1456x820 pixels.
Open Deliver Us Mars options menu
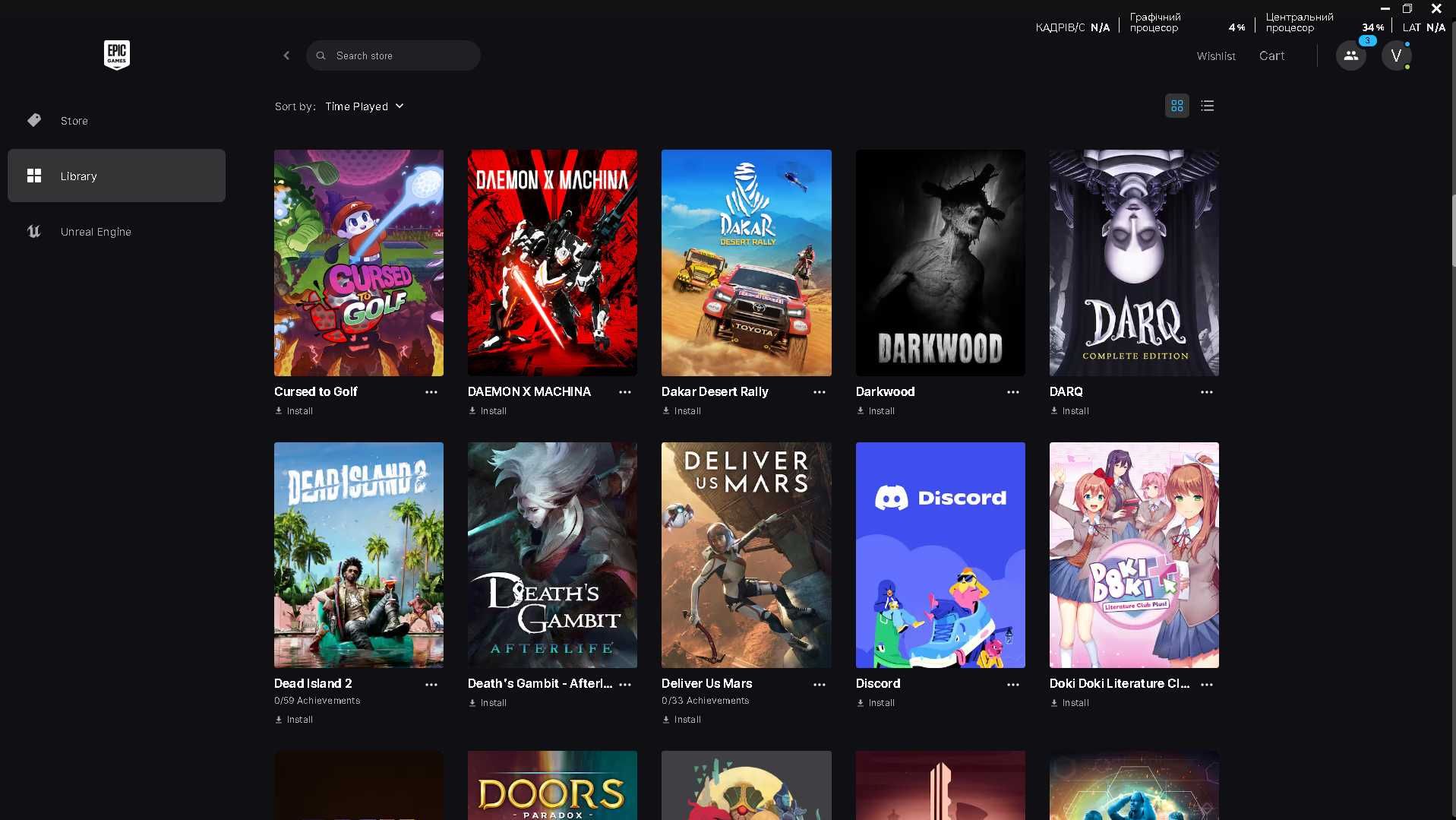point(820,685)
